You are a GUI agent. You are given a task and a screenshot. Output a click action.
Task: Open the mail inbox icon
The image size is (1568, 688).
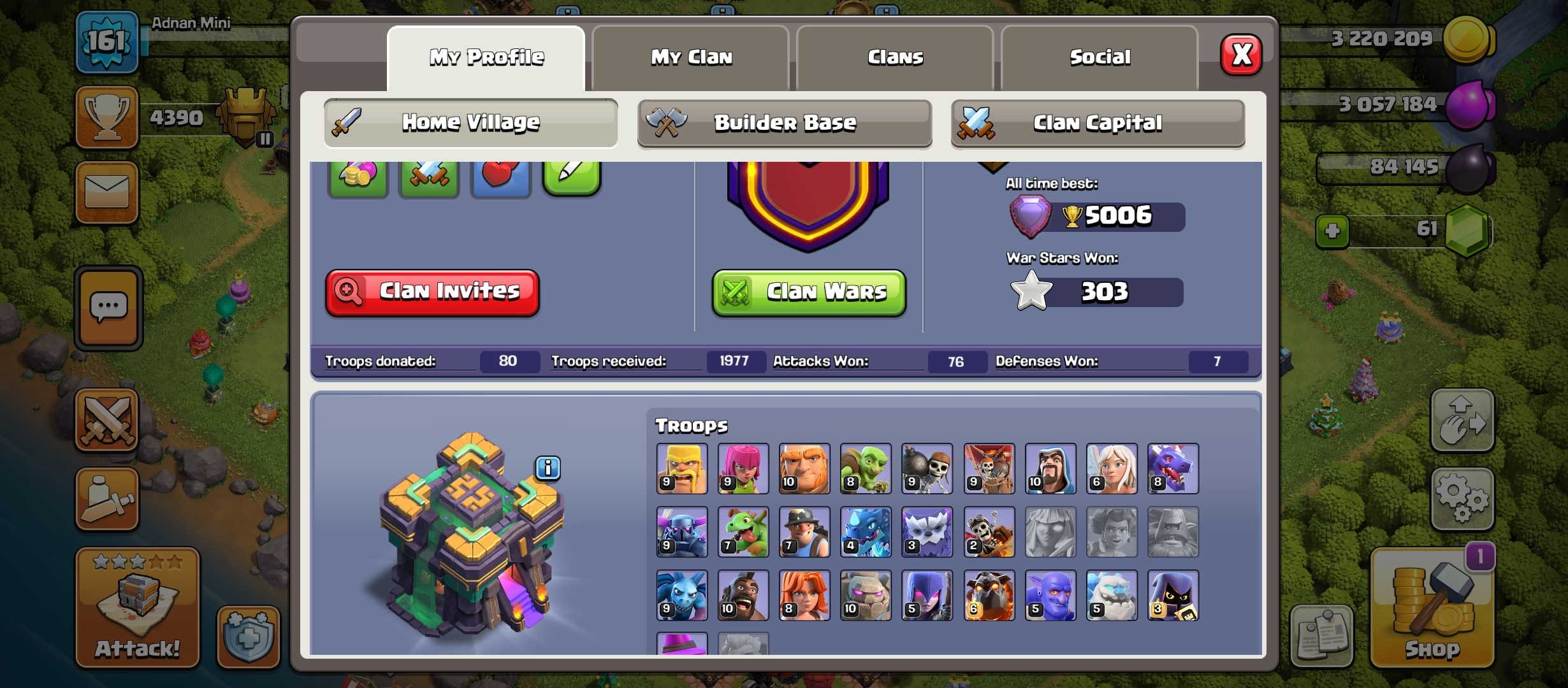[x=107, y=192]
